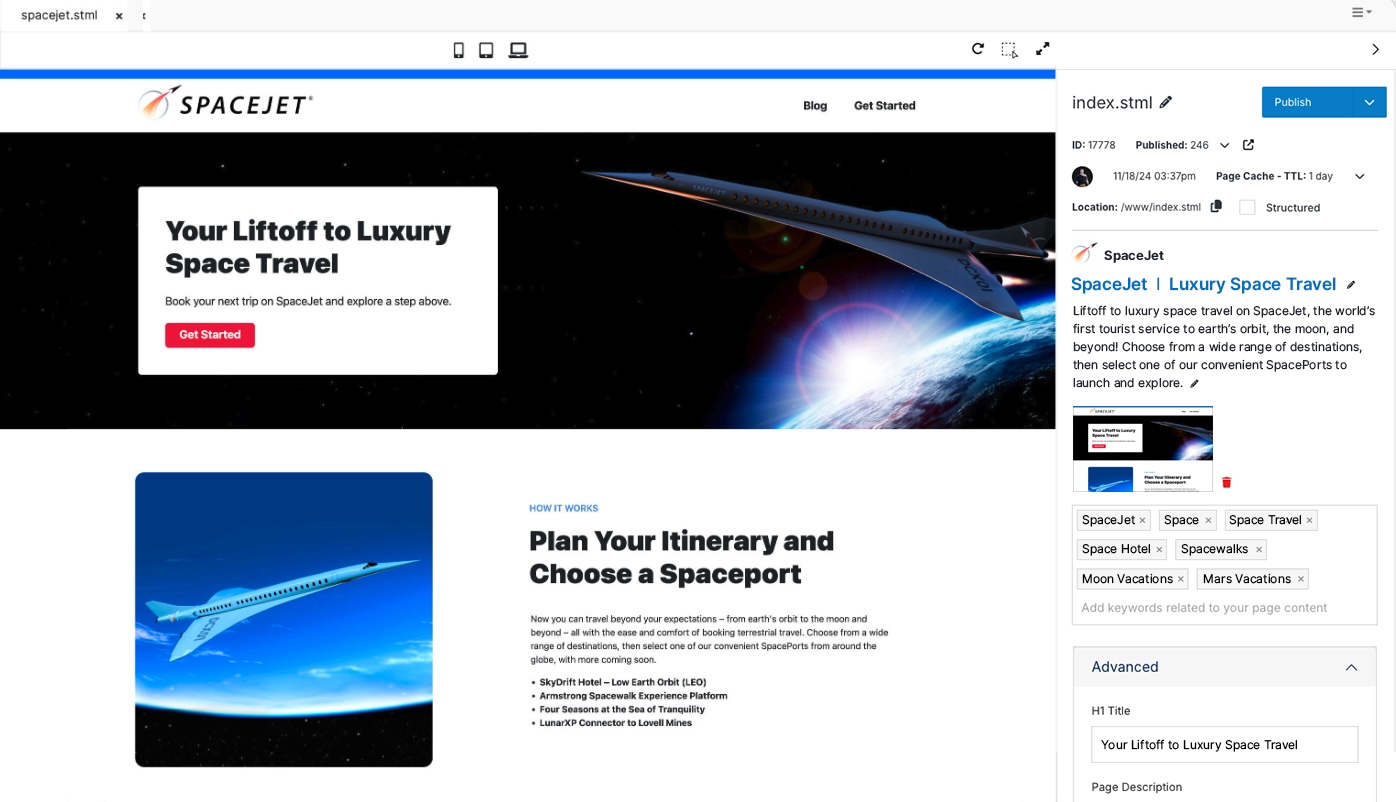Open the Page Cache TTL dropdown

(x=1359, y=176)
